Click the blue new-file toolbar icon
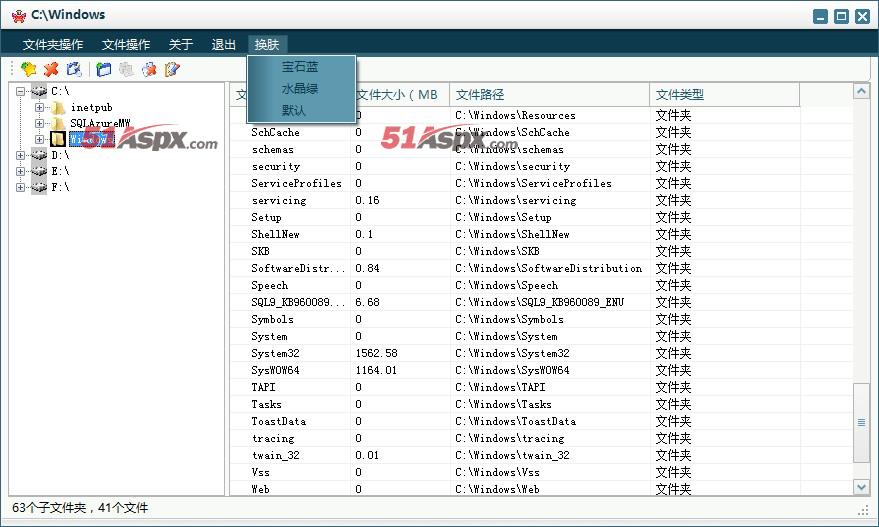The height and width of the screenshot is (527, 879). [104, 69]
